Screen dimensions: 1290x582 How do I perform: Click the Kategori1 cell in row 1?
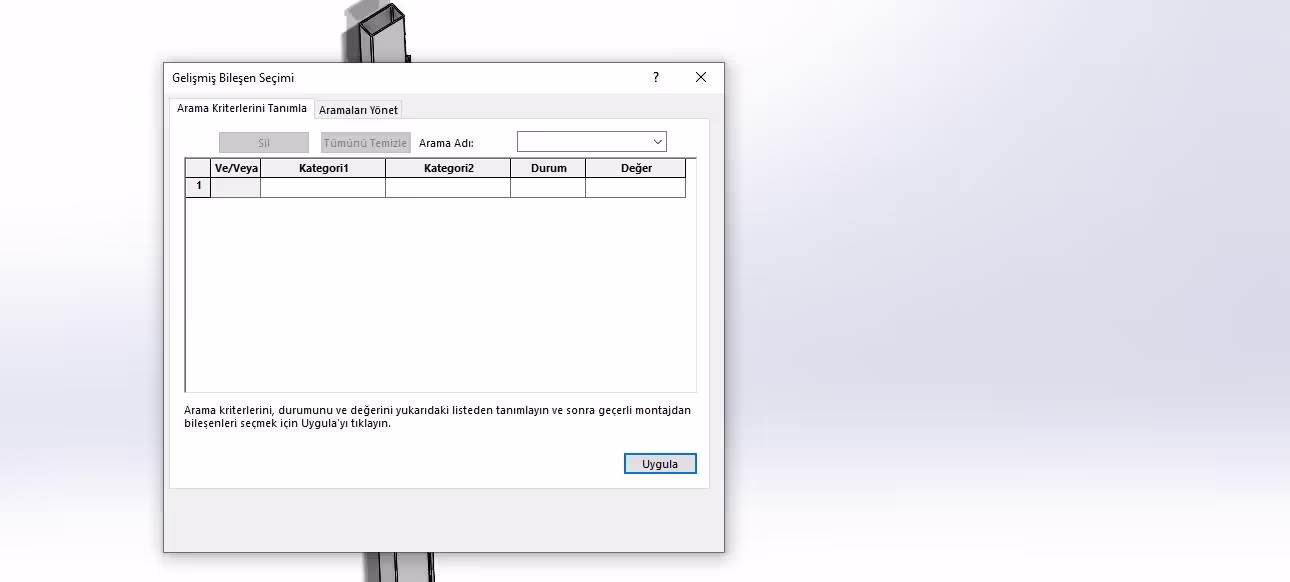(x=323, y=187)
